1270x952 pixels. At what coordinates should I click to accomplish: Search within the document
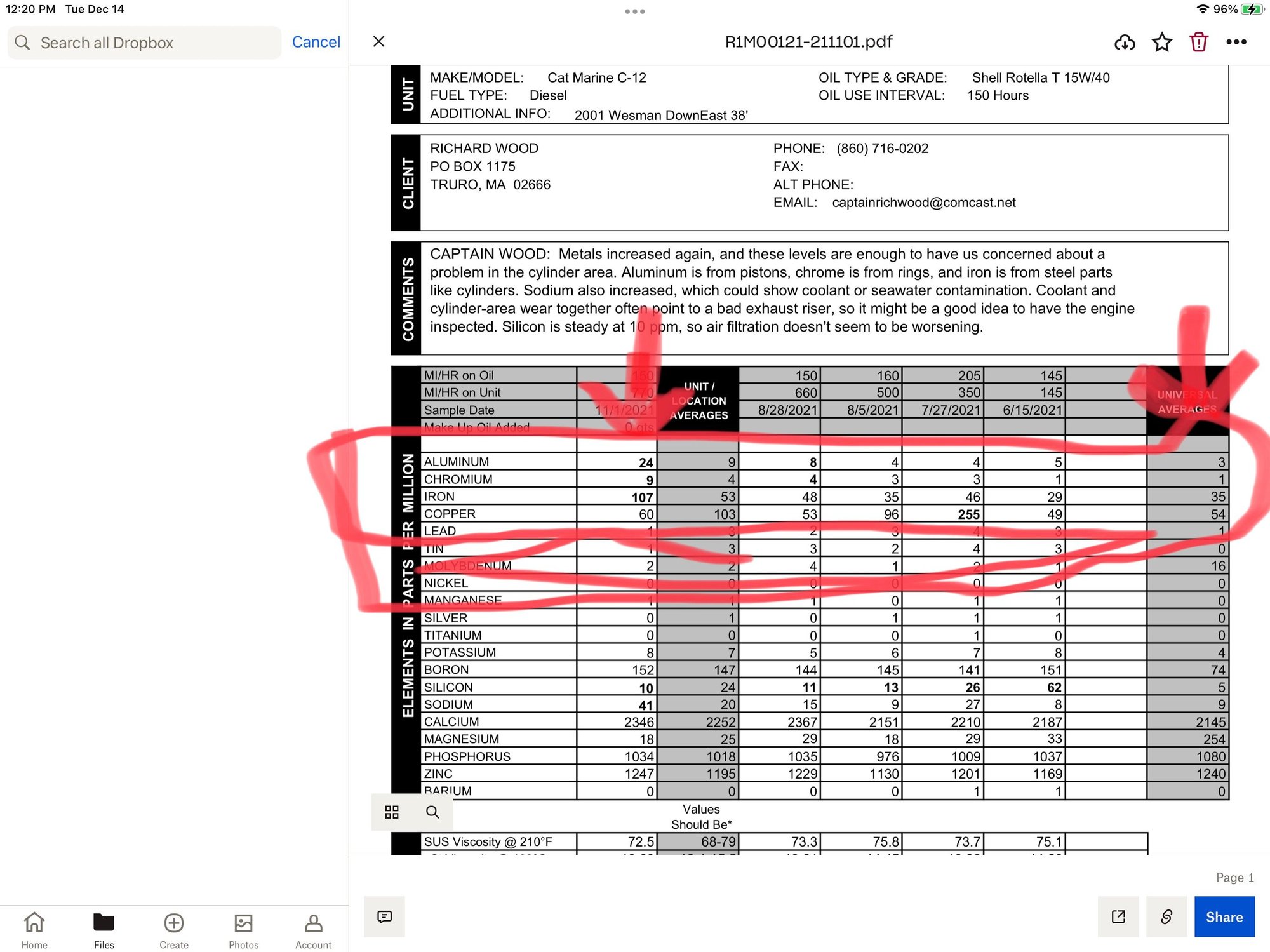click(432, 812)
